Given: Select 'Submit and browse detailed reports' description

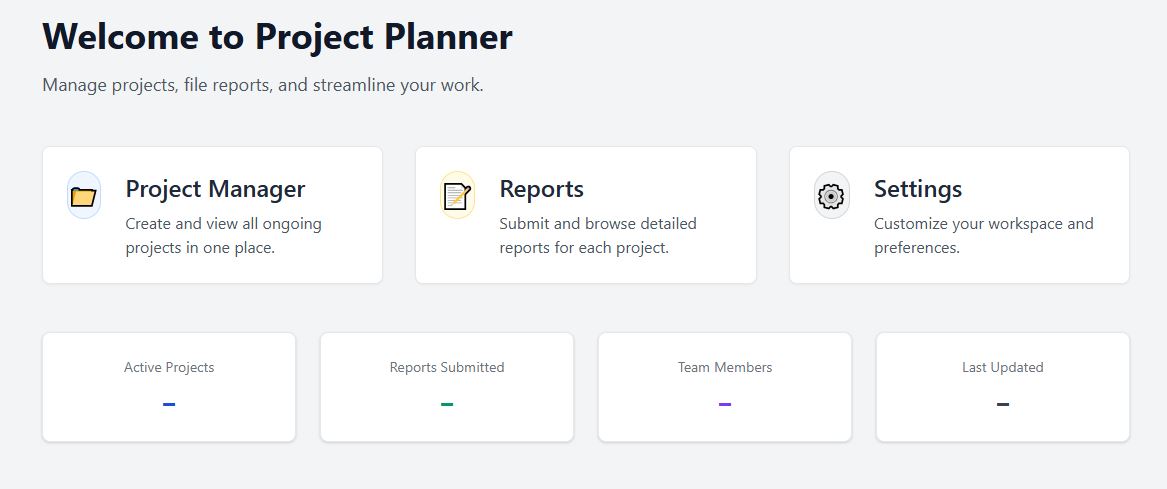Looking at the screenshot, I should (598, 235).
